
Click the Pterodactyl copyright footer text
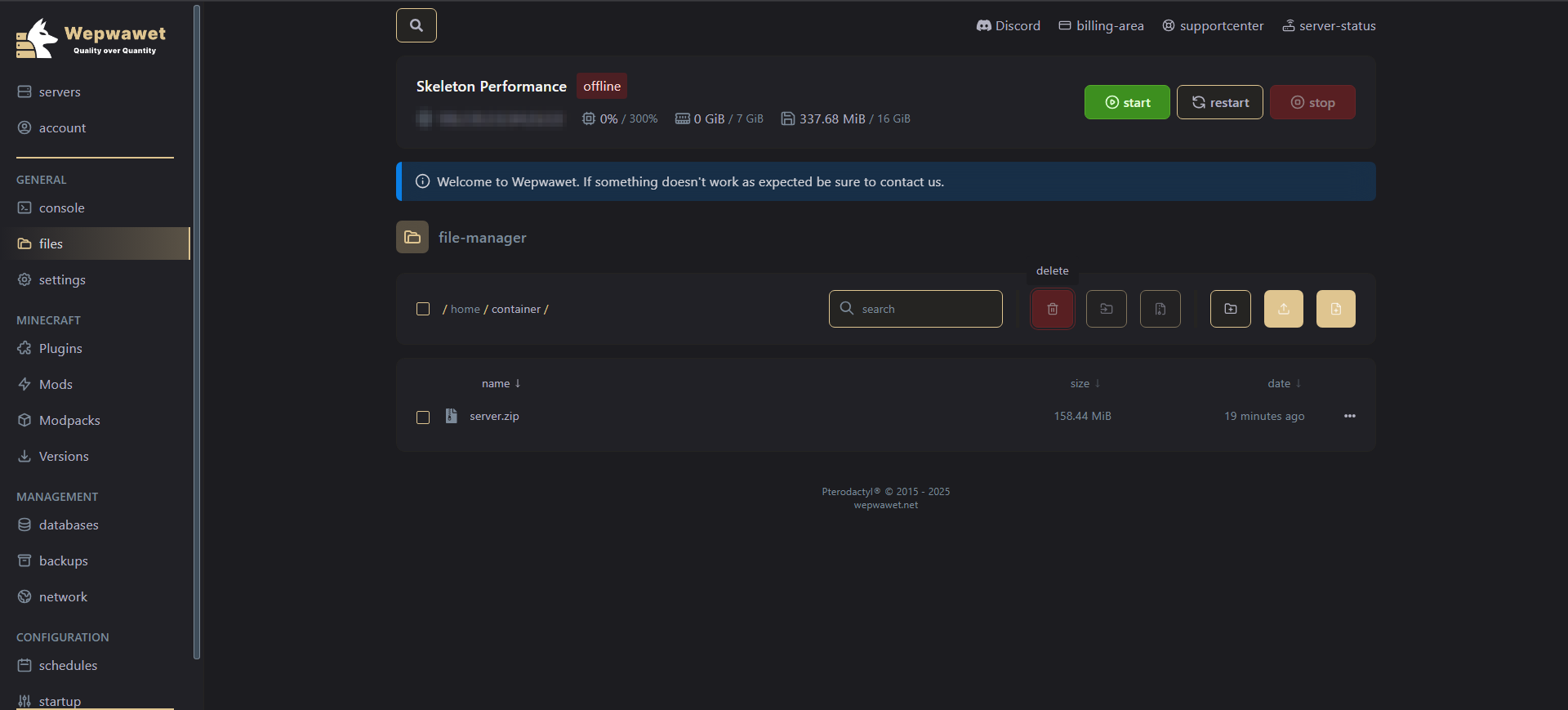pos(886,492)
